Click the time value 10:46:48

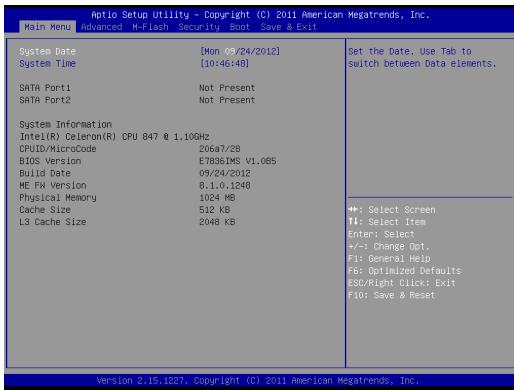click(x=224, y=63)
